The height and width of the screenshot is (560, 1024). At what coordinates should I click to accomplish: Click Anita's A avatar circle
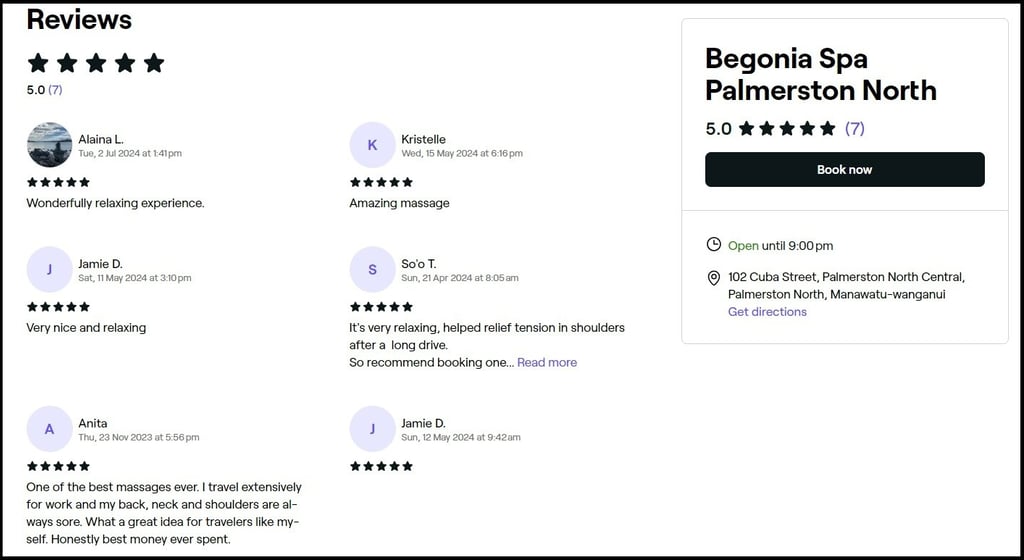coord(50,429)
